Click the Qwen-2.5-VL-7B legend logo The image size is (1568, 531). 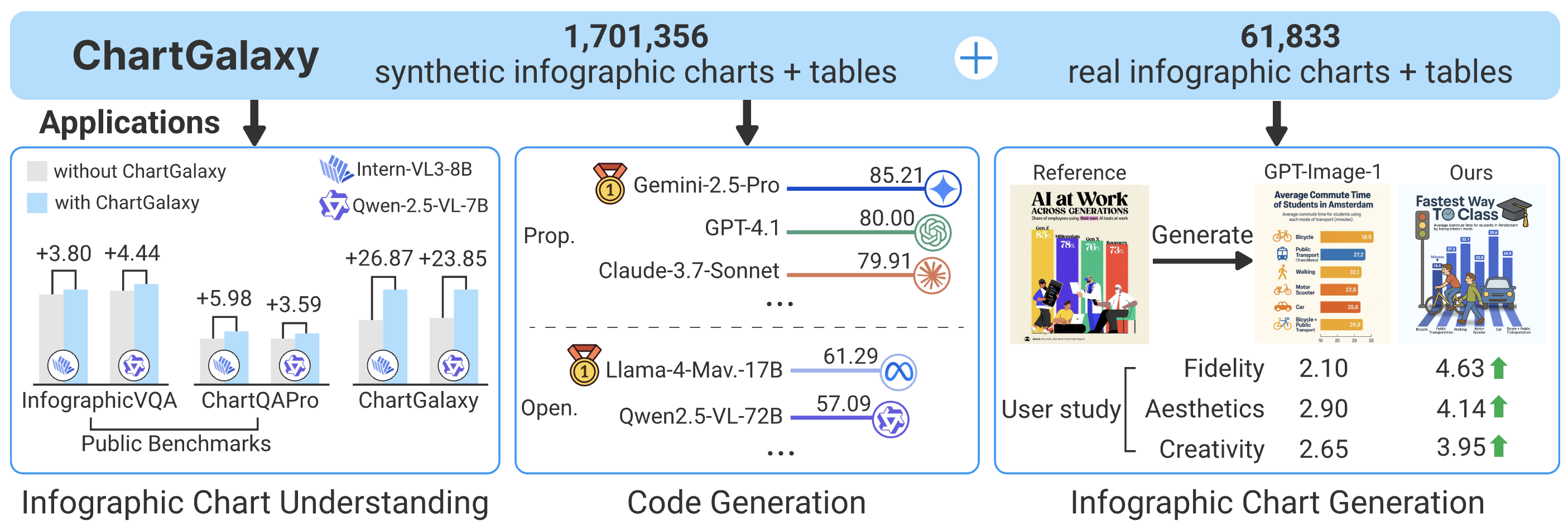334,205
